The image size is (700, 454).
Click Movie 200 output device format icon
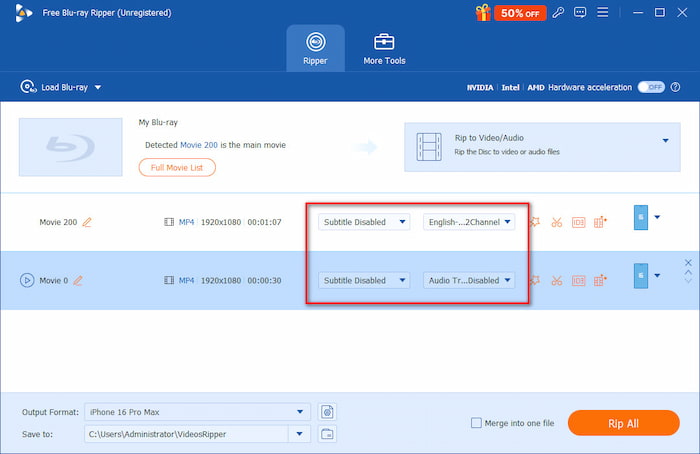click(641, 217)
